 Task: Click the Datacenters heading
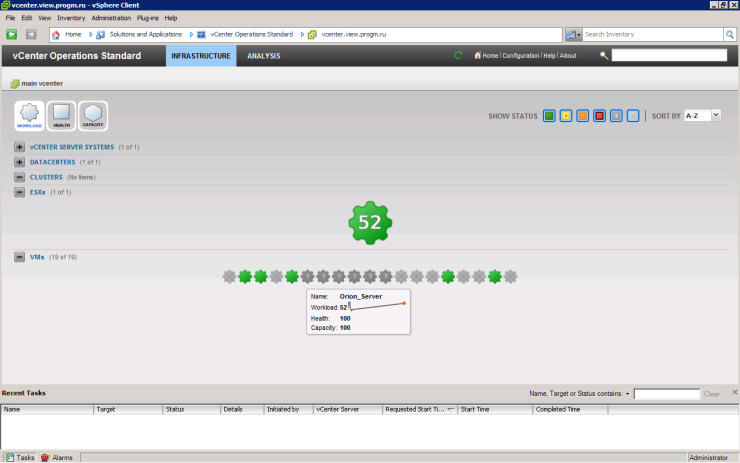52,162
